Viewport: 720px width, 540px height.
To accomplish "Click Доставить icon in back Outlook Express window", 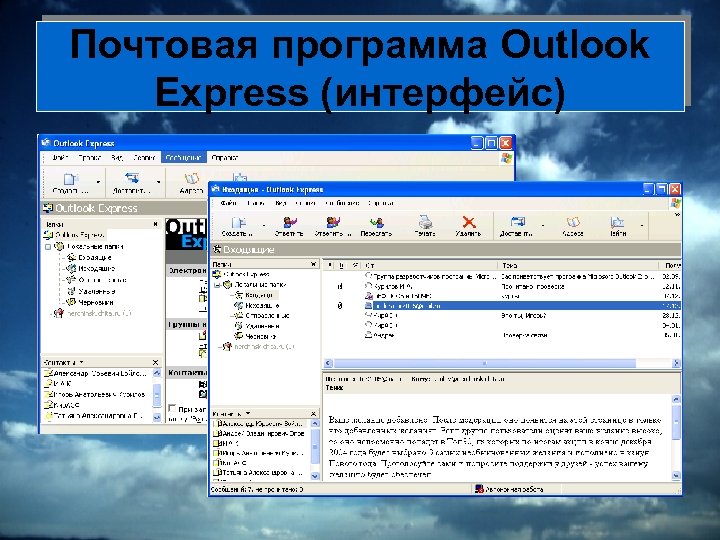I will [132, 179].
